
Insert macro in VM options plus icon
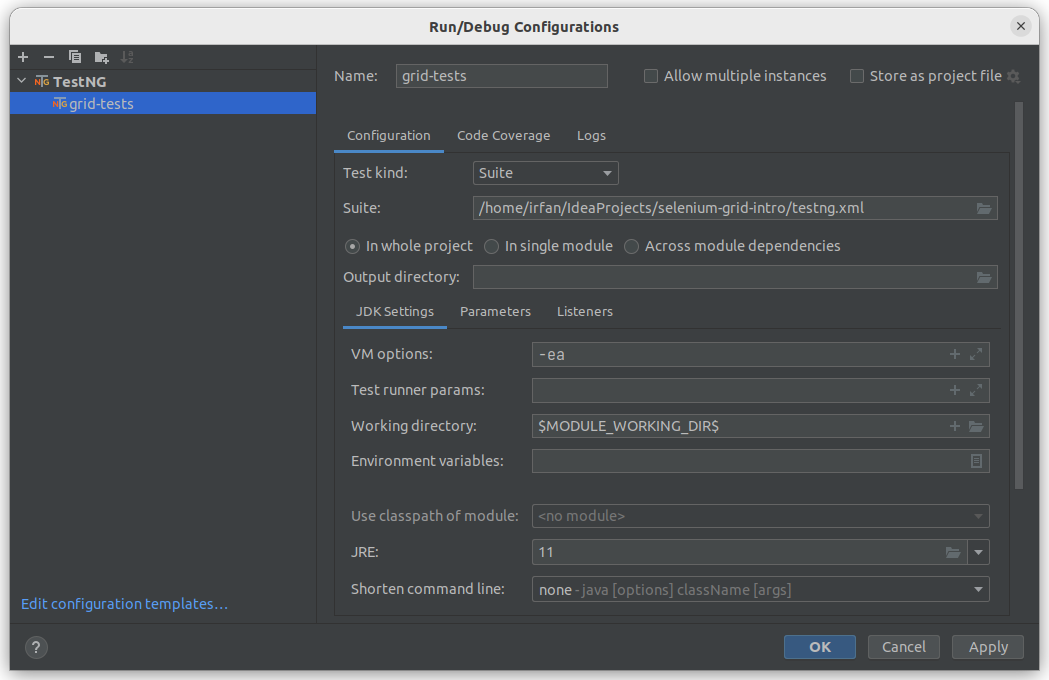click(955, 354)
